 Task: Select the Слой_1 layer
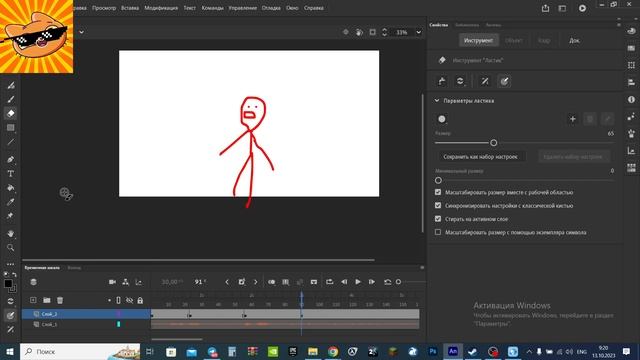86,324
